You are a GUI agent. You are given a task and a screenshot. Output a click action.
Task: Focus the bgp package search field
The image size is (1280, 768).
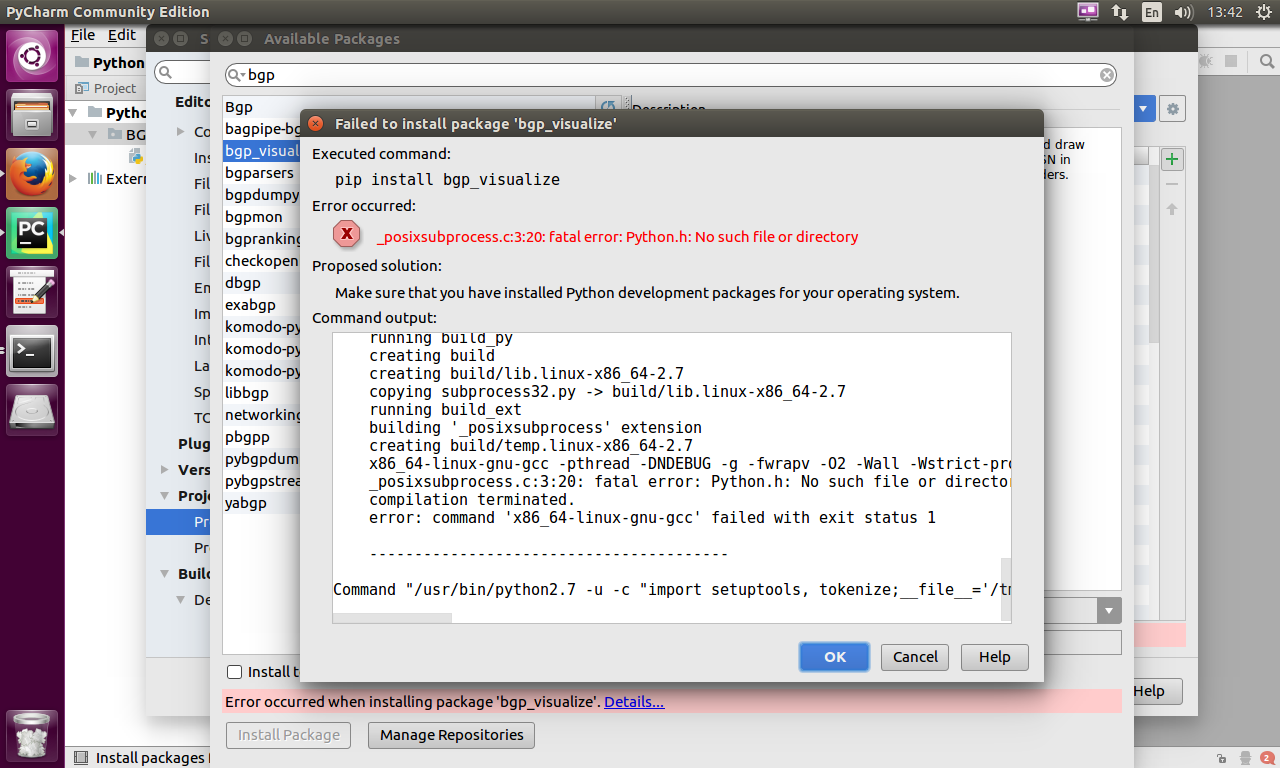(670, 75)
